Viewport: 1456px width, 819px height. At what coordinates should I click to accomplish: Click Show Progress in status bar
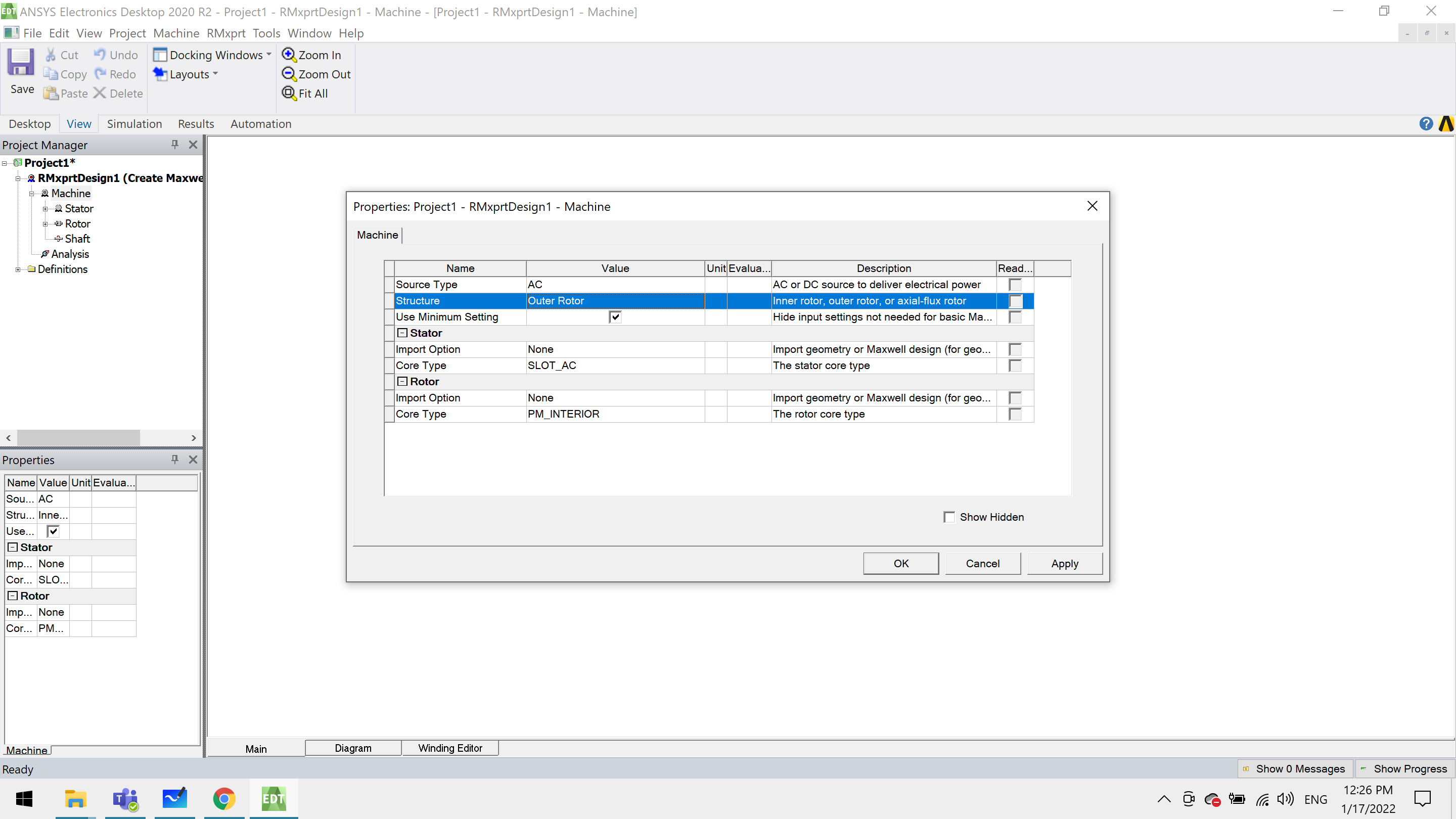tap(1404, 768)
